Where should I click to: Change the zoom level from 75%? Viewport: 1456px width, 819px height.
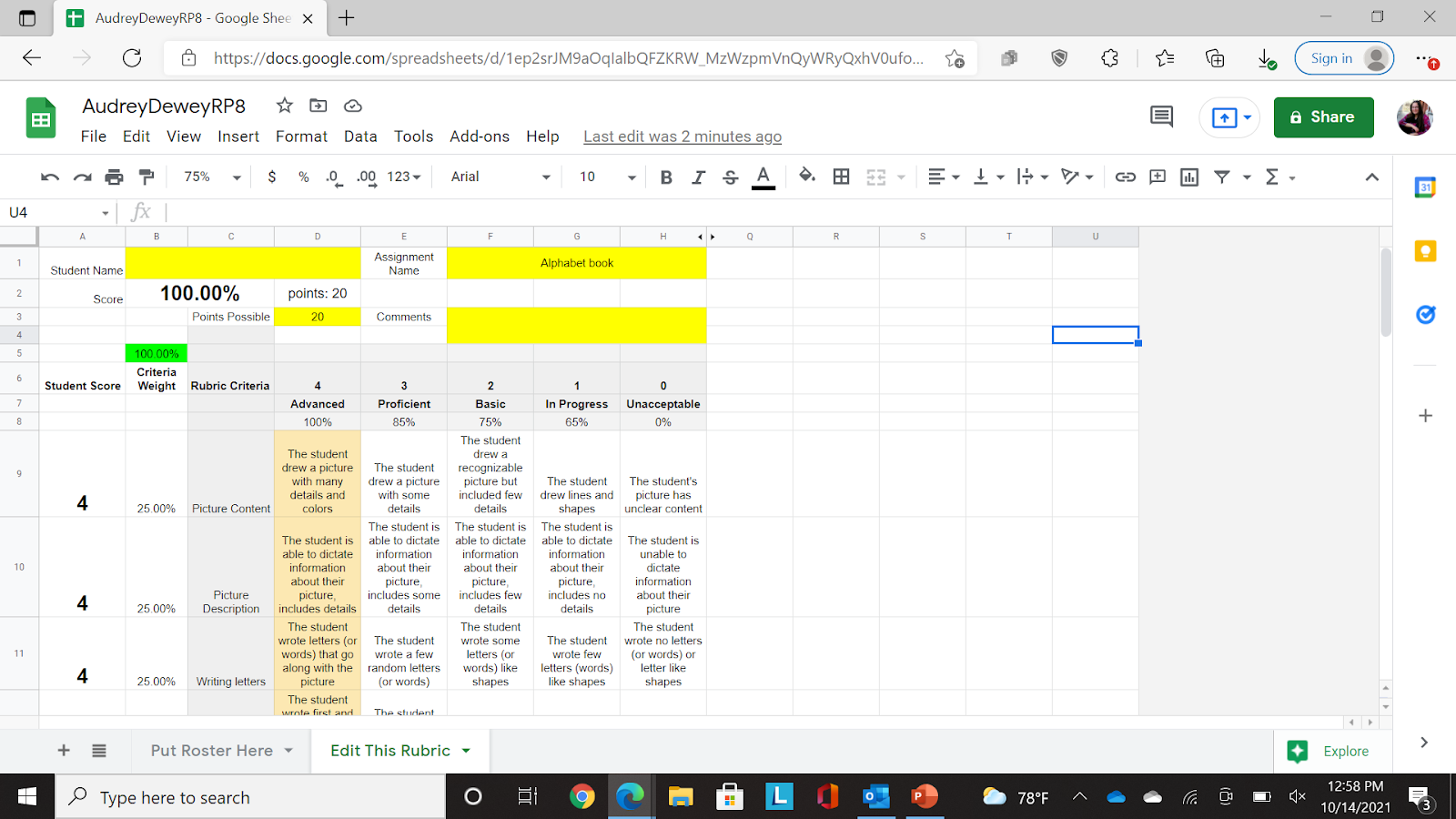click(x=212, y=177)
